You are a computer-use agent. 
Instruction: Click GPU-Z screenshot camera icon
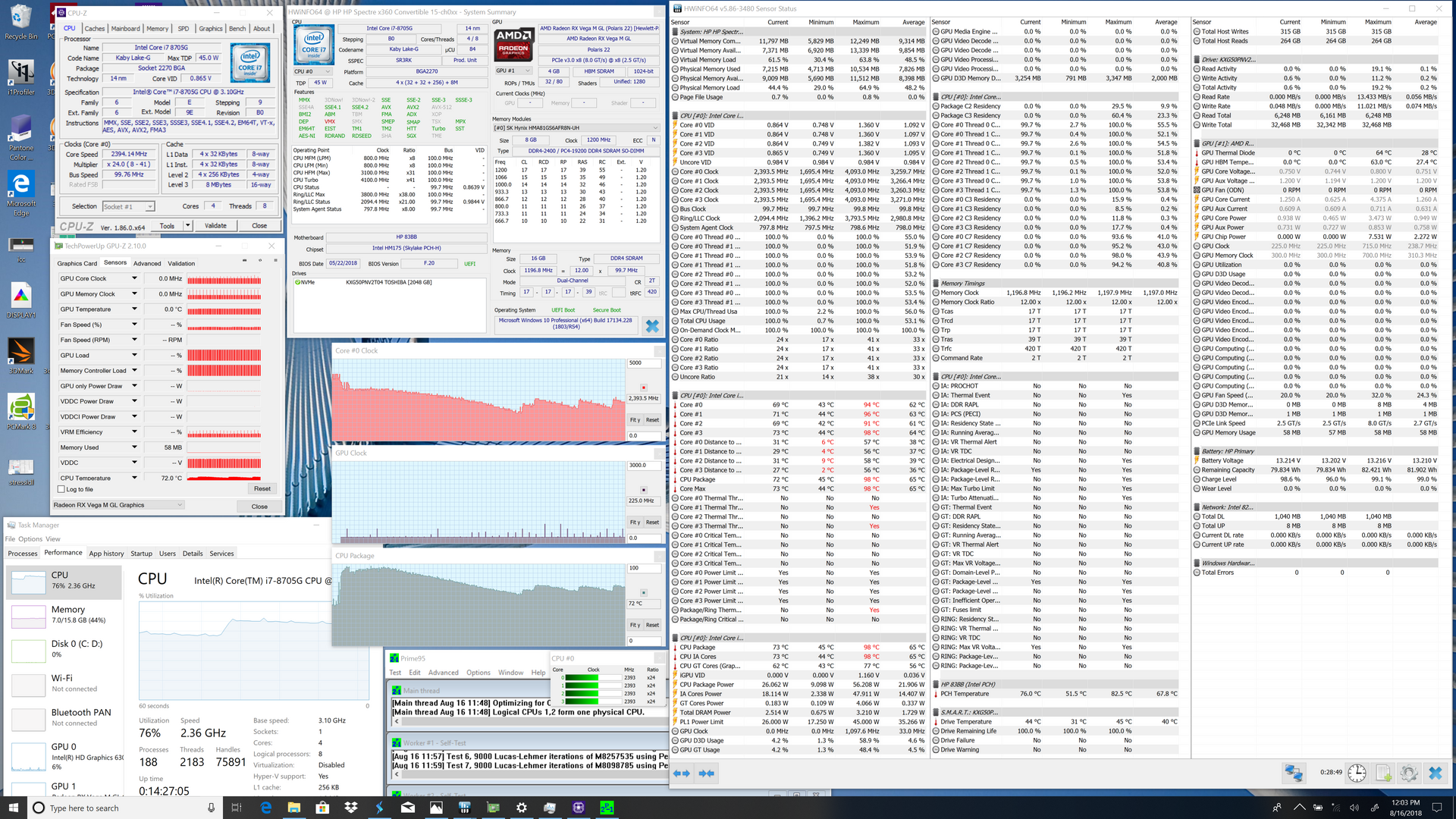pos(244,261)
